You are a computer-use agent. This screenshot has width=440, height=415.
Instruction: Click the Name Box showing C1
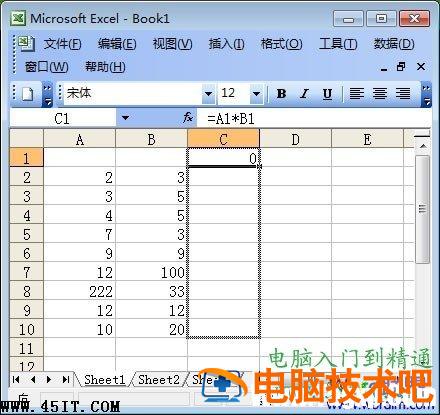[x=63, y=118]
